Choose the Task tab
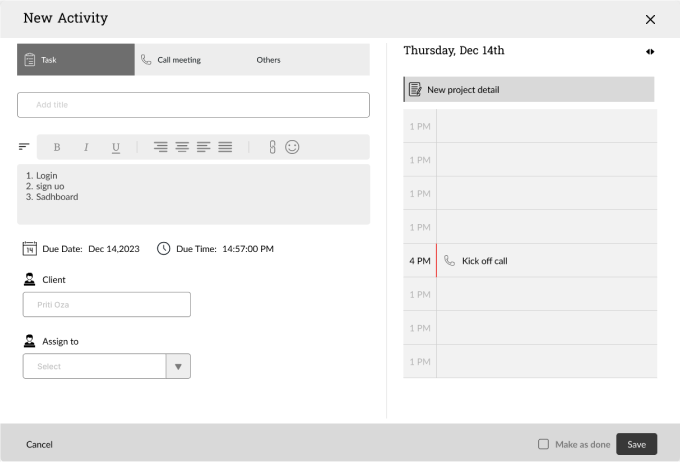 click(76, 60)
